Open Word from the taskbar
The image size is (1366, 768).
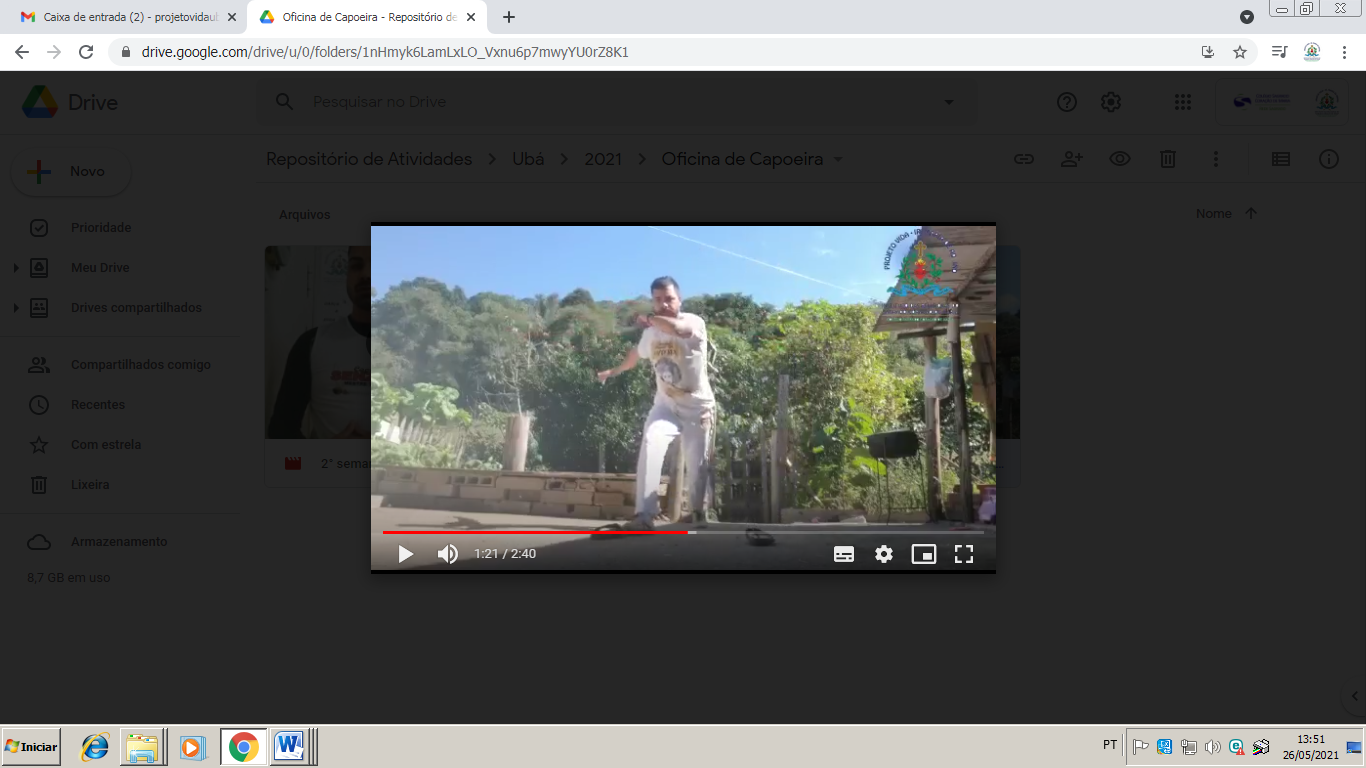click(x=289, y=747)
